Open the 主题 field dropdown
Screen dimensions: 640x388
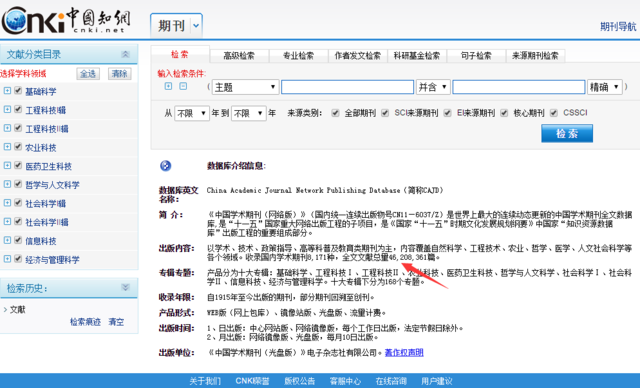pyautogui.click(x=245, y=87)
